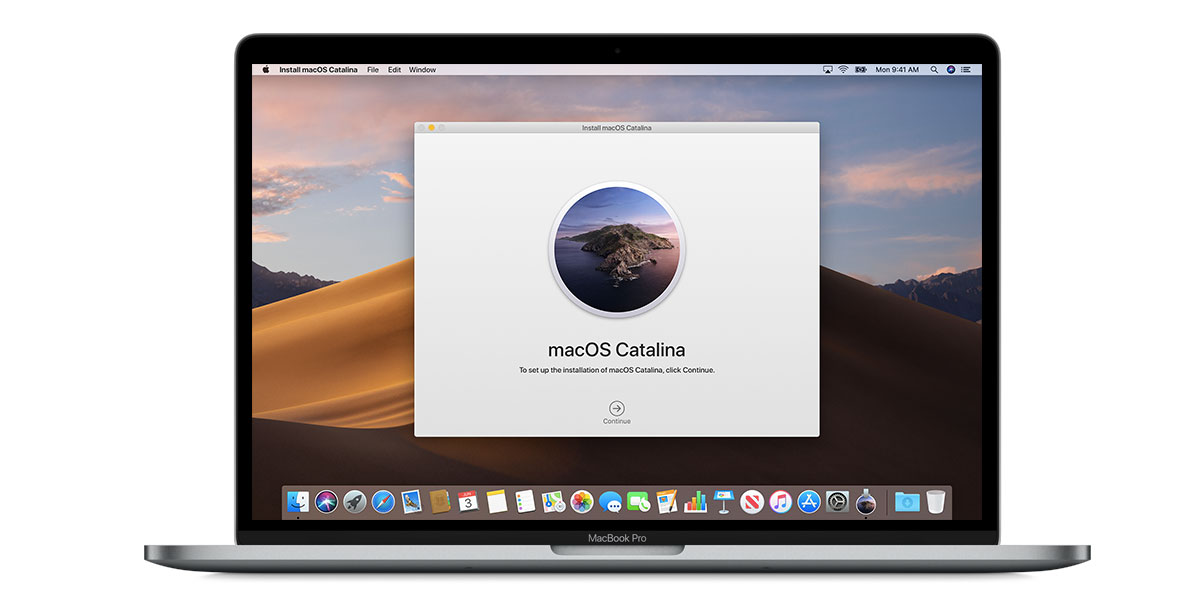This screenshot has width=1200, height=600.
Task: Open Music note icon in Dock
Action: pyautogui.click(x=781, y=501)
